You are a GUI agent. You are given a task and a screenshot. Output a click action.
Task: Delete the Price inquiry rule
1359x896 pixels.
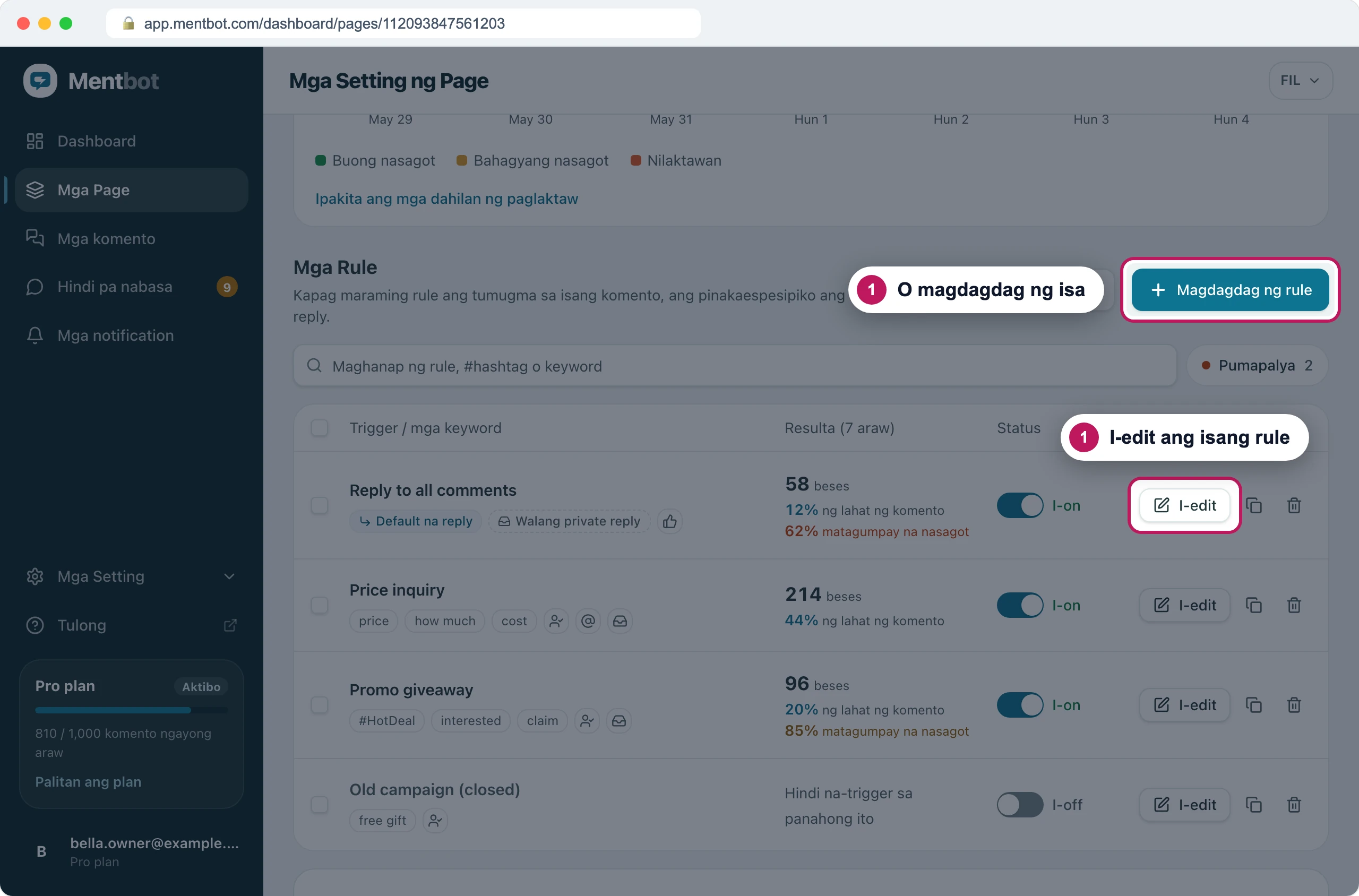coord(1294,605)
